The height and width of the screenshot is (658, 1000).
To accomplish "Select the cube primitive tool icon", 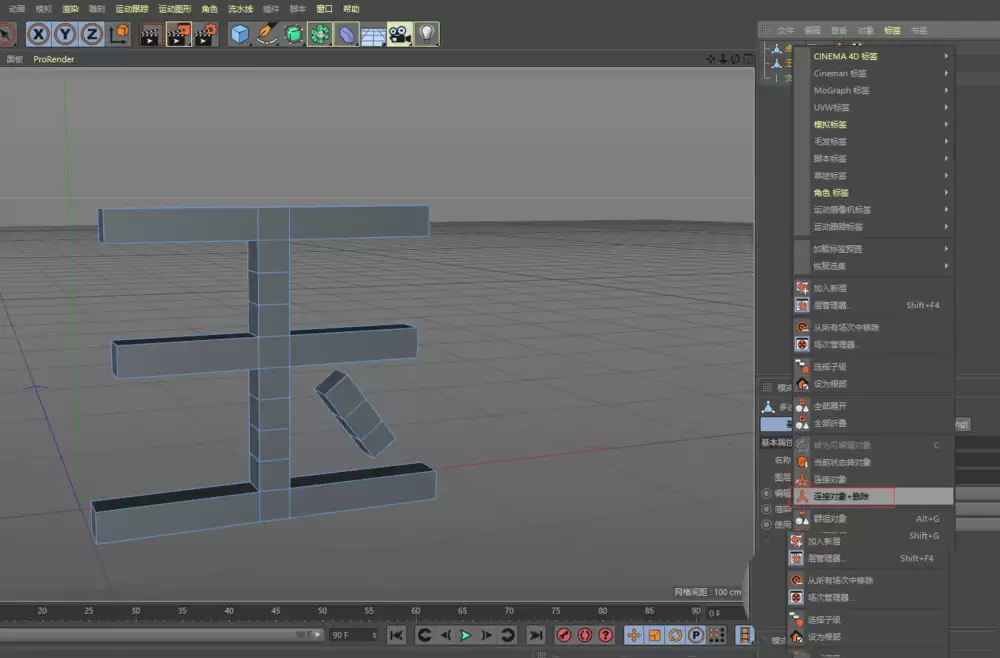I will click(237, 33).
